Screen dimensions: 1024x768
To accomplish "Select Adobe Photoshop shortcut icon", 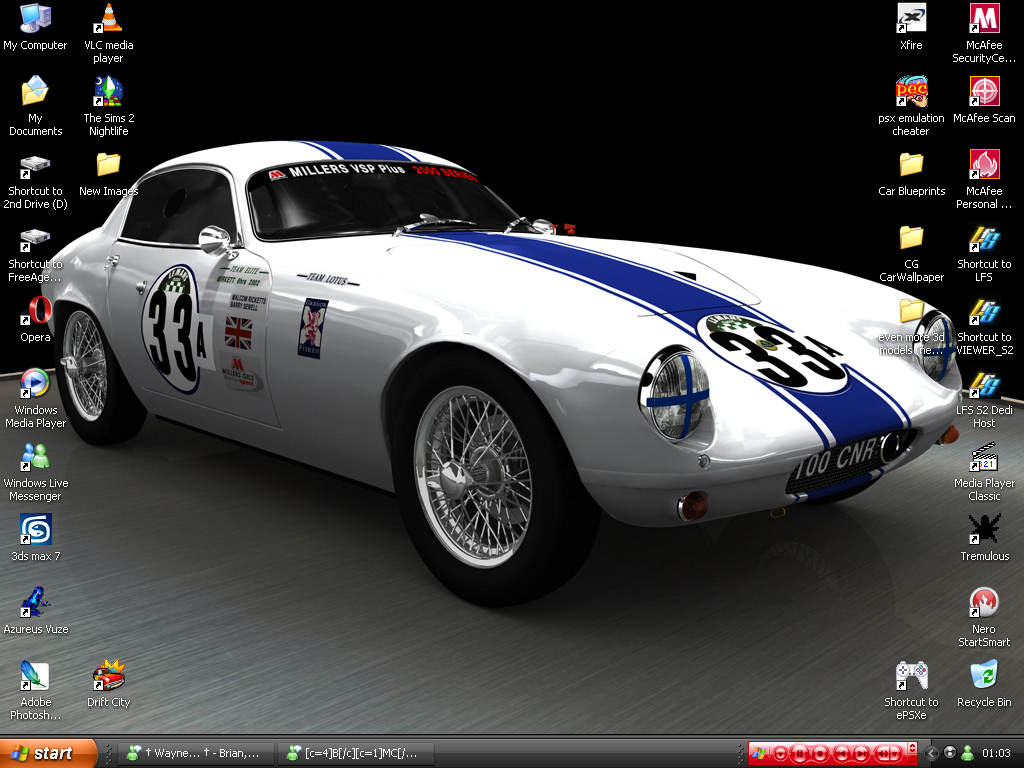I will point(35,690).
